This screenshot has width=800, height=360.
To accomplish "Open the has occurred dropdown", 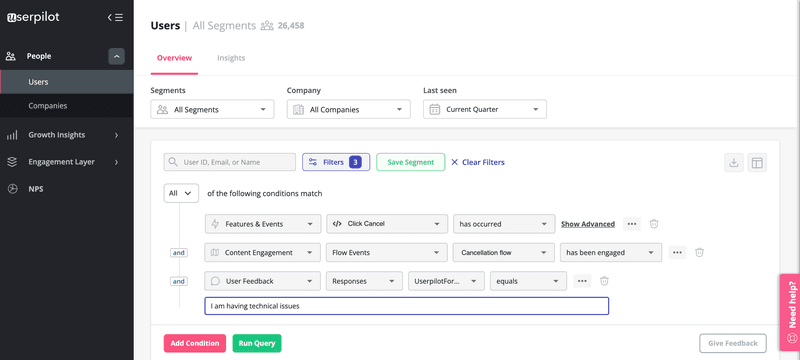I will 504,224.
